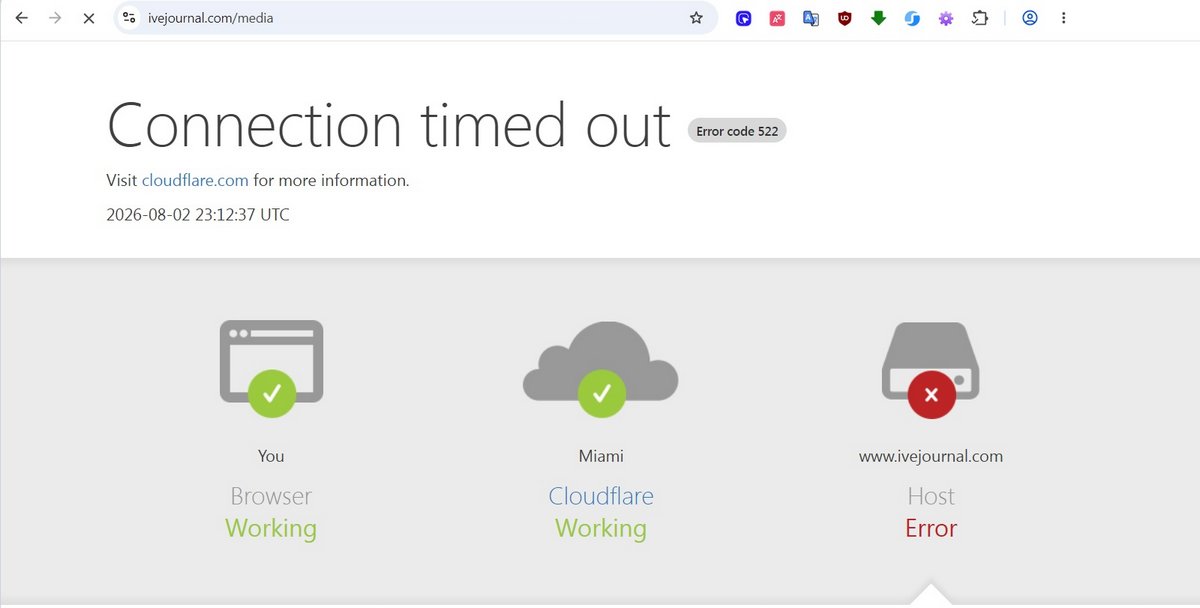
Task: Open the Extensions puzzle piece menu
Action: [980, 18]
